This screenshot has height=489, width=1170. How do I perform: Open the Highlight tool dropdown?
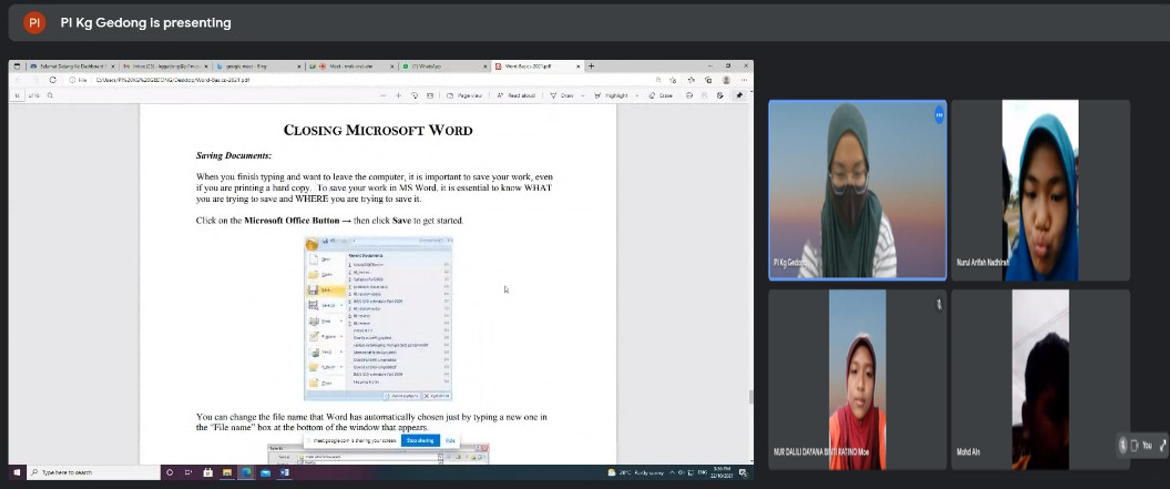[636, 96]
